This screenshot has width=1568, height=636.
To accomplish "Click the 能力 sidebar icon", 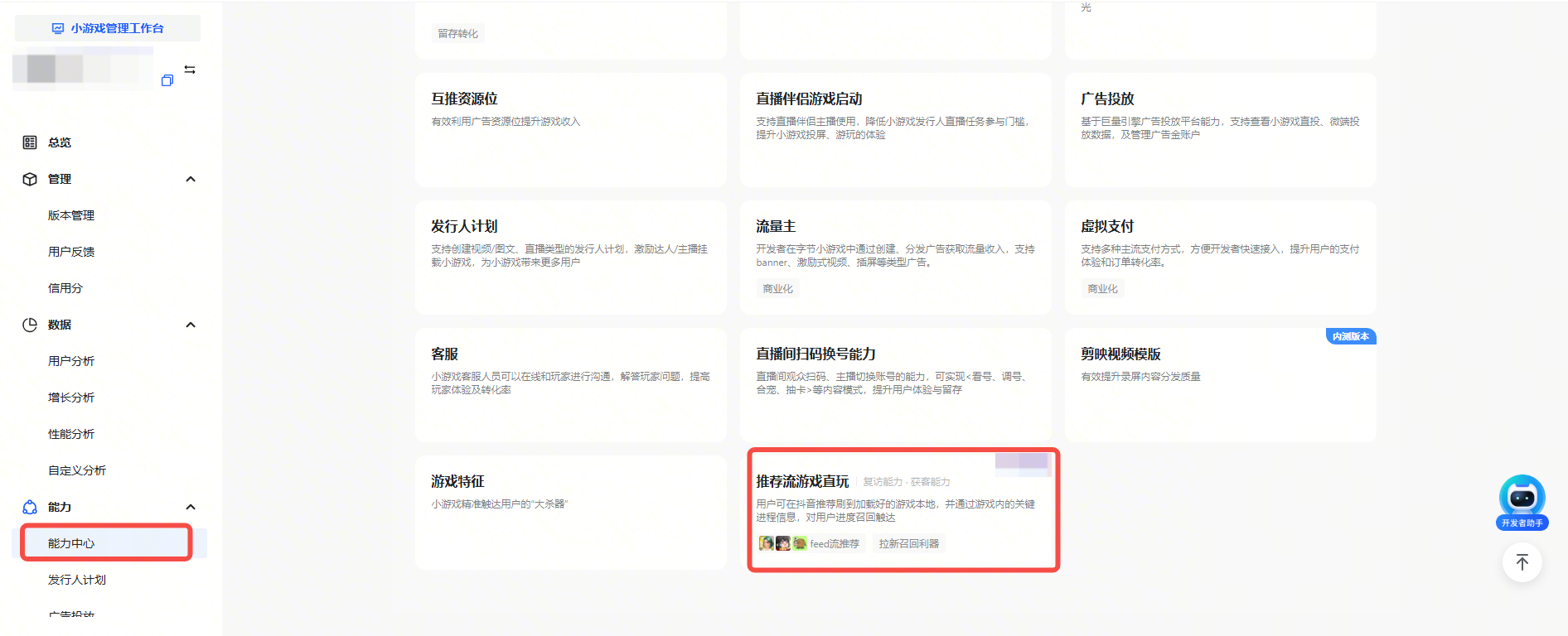I will point(30,507).
